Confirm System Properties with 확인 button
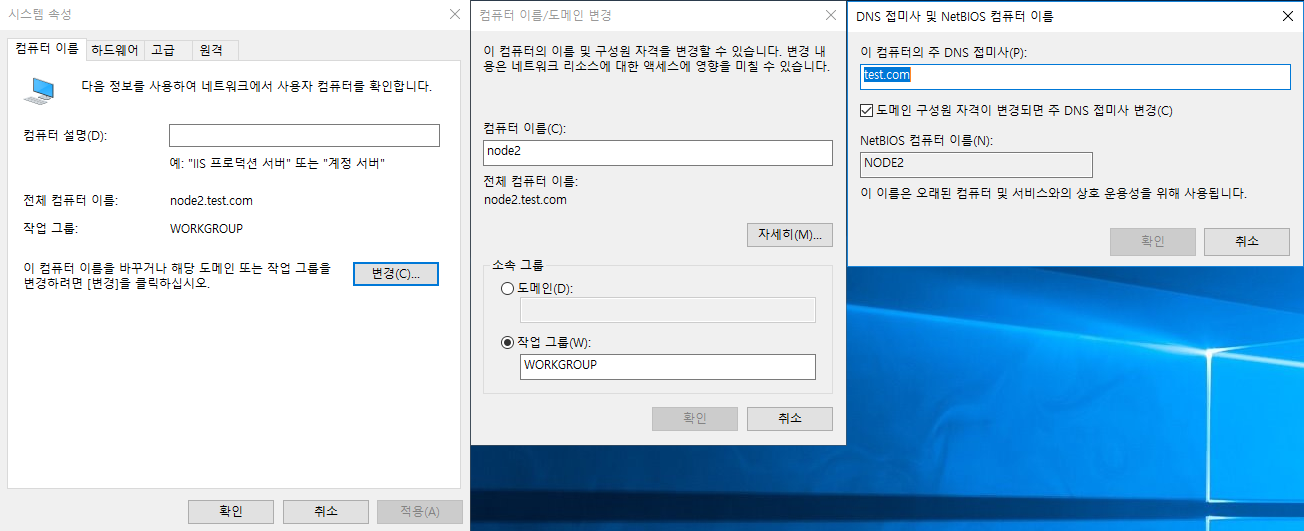The image size is (1304, 531). coord(231,511)
